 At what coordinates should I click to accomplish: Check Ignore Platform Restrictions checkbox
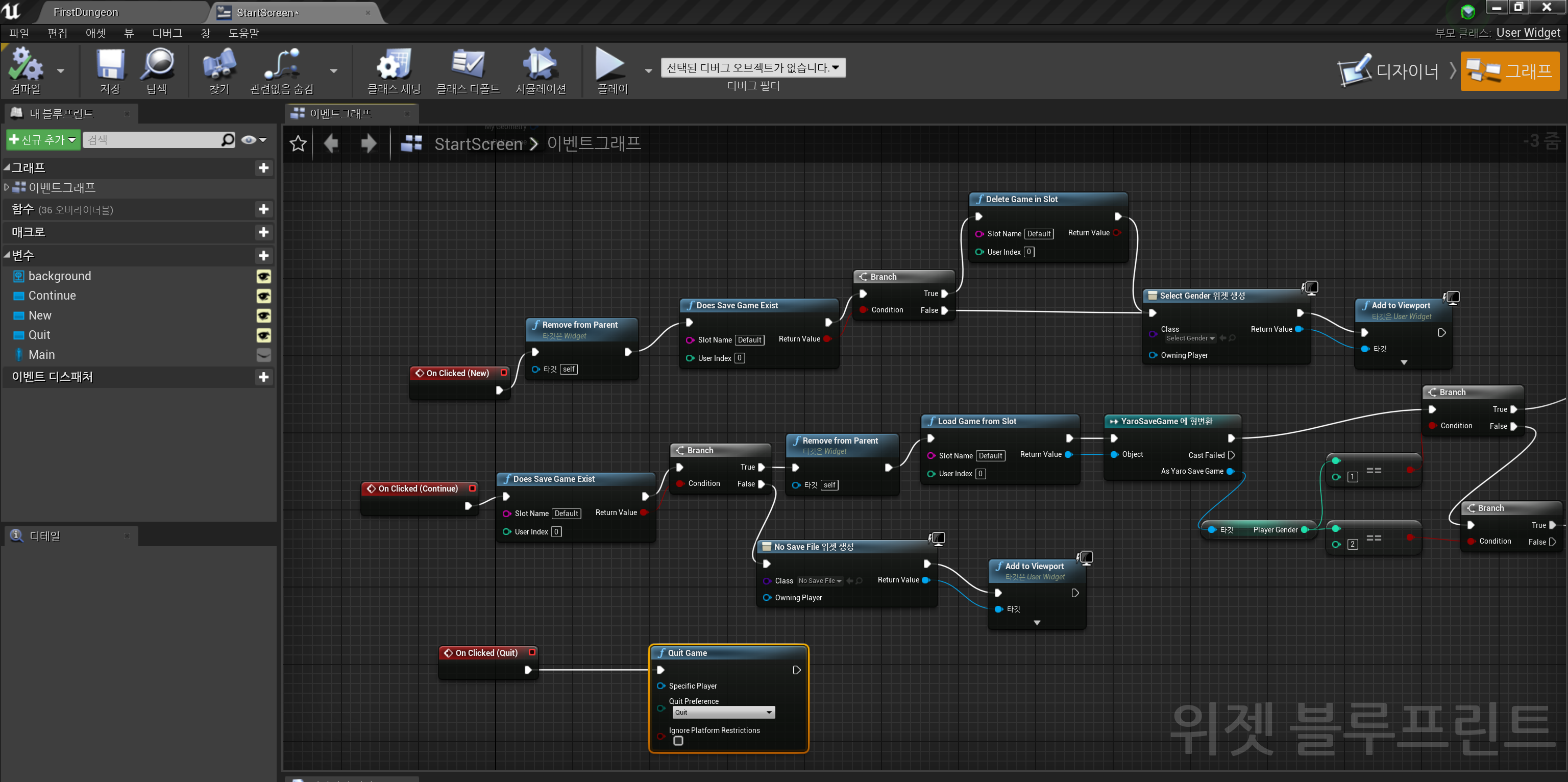click(x=678, y=741)
